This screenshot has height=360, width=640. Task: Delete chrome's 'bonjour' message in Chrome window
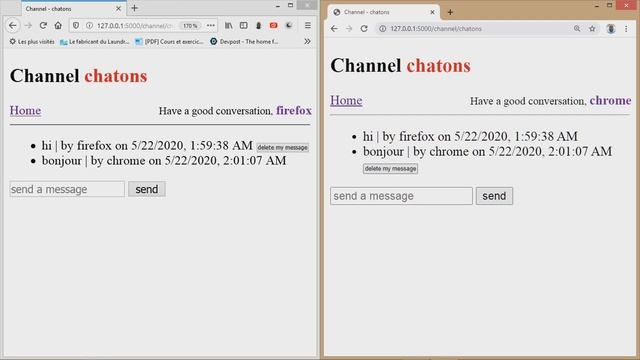pos(390,169)
